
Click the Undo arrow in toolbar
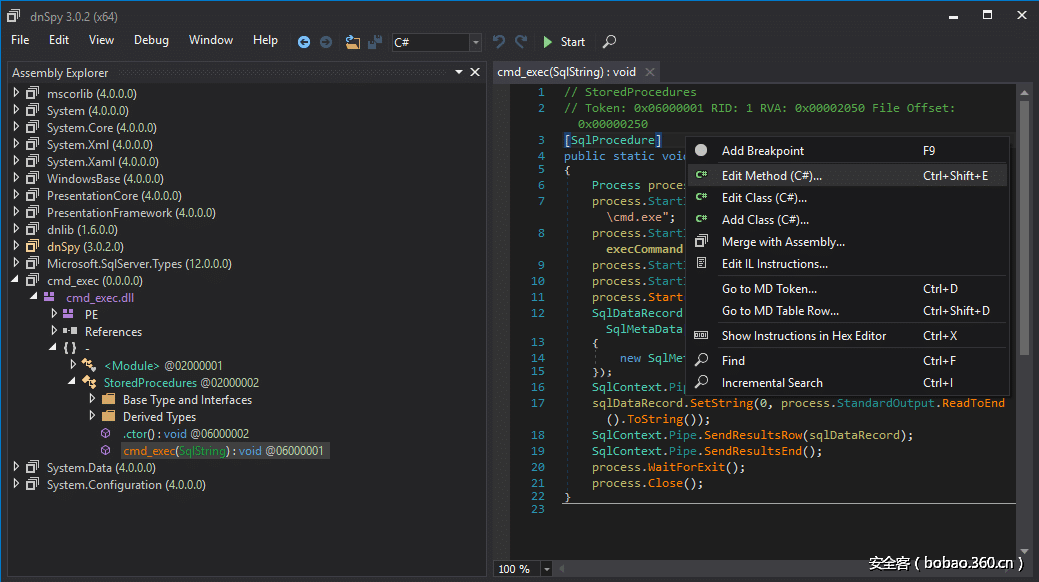click(x=499, y=42)
